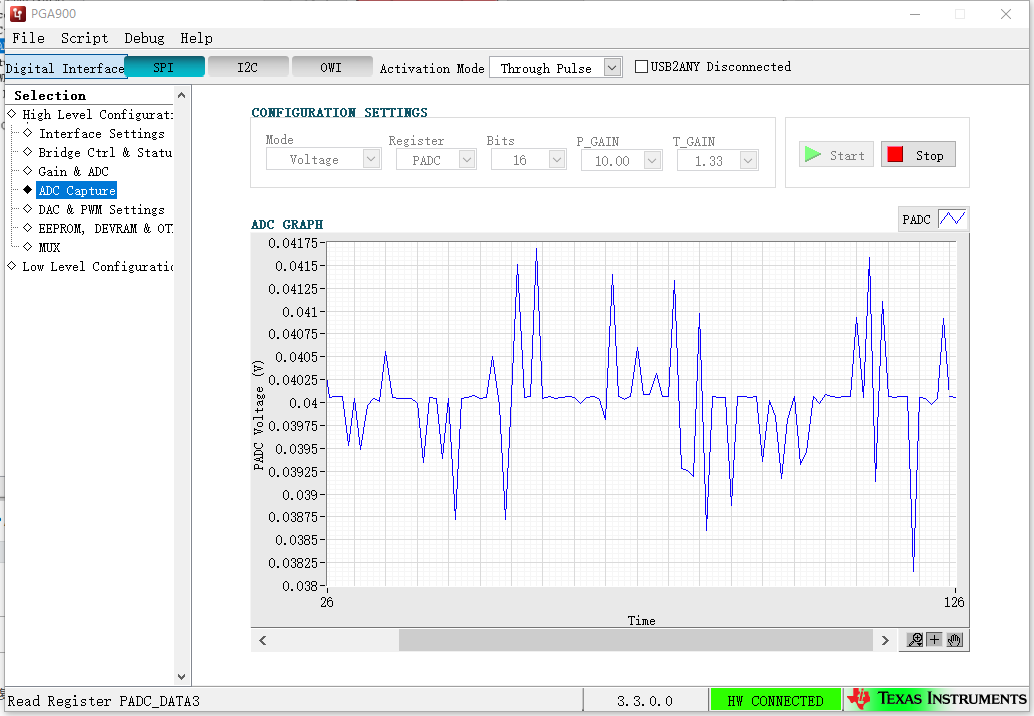Screen dimensions: 1034x716
Task: Click the version 3.3.0.0 status field
Action: pos(645,701)
